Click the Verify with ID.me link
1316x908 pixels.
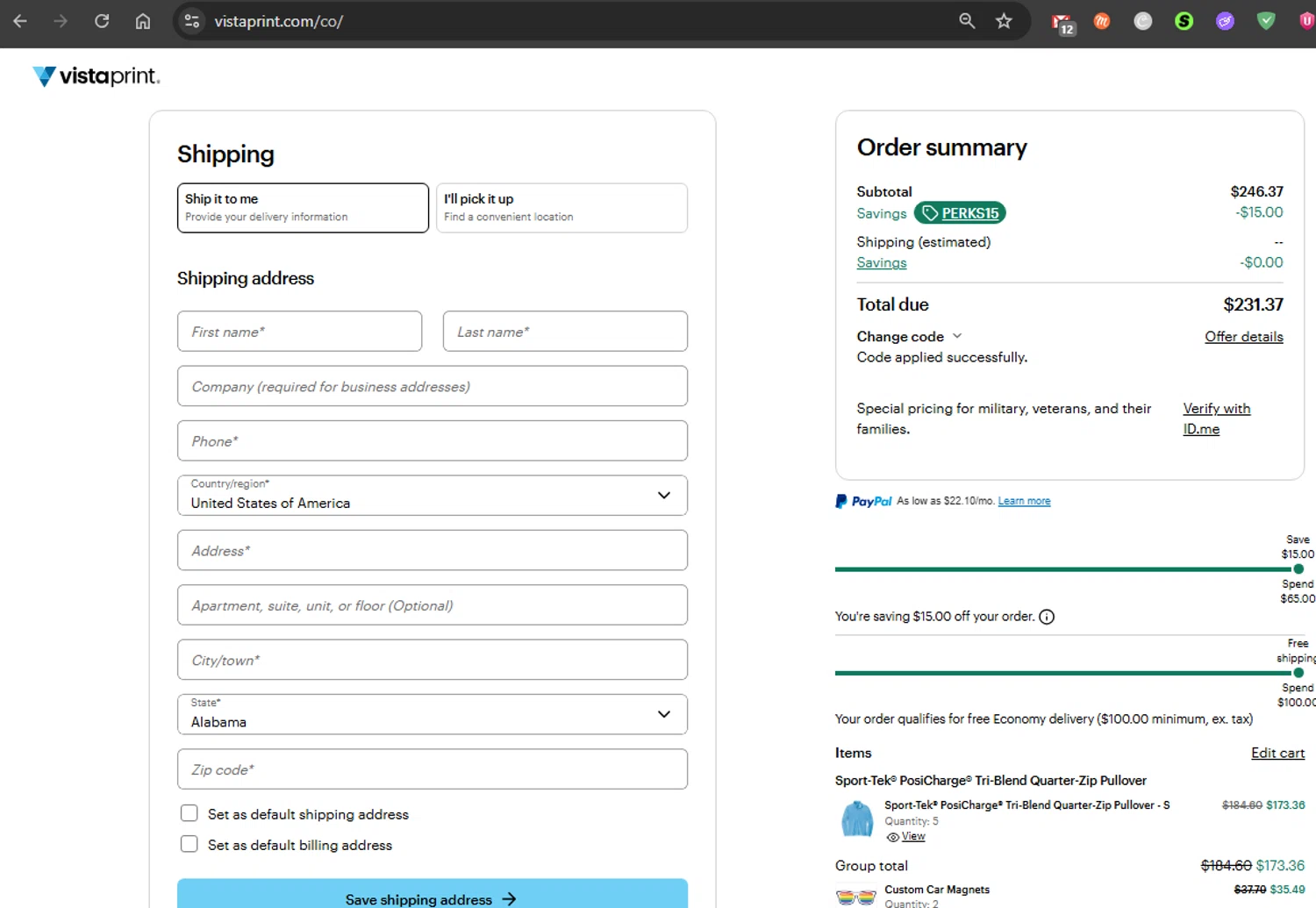[x=1217, y=418]
